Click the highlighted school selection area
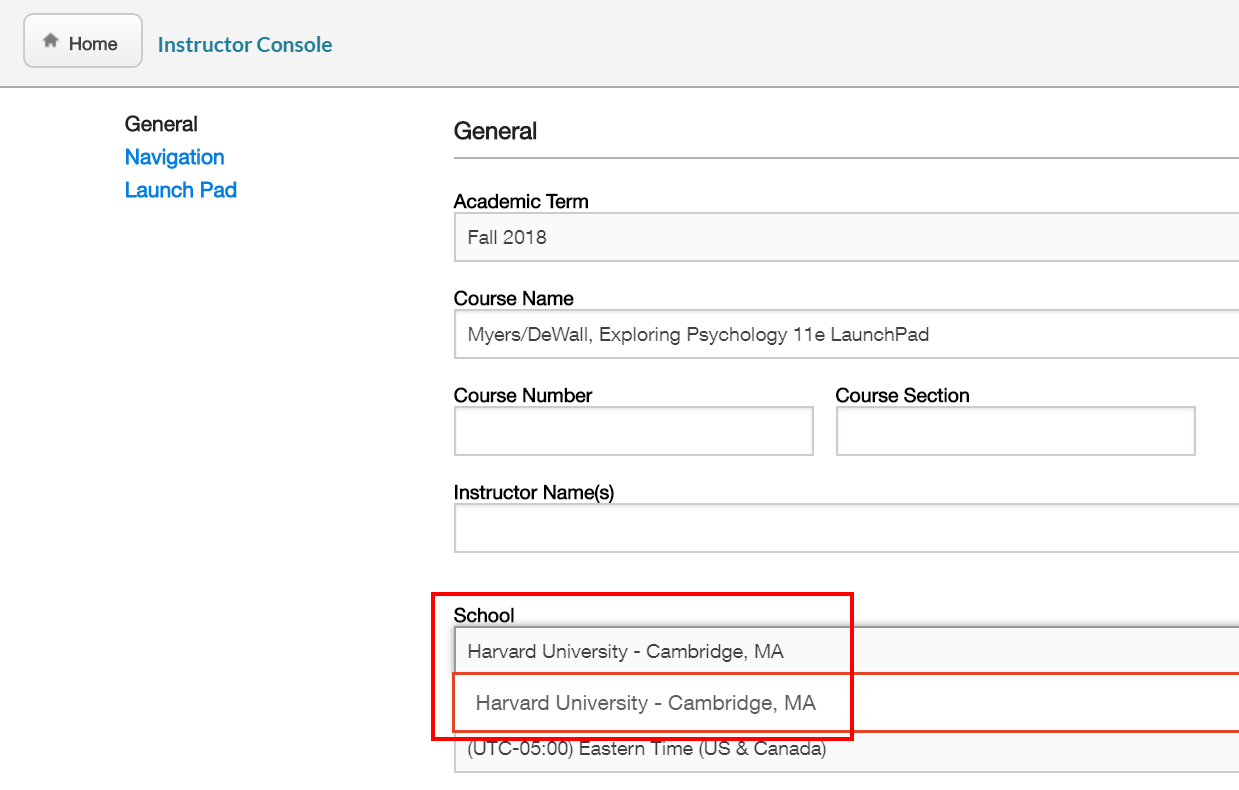The width and height of the screenshot is (1239, 790). click(650, 665)
